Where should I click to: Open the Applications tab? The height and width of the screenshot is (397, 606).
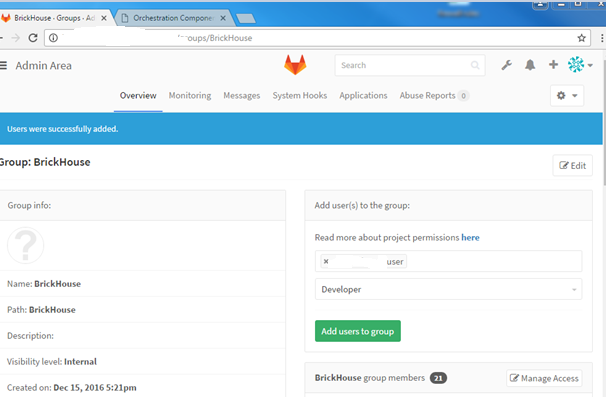(363, 95)
